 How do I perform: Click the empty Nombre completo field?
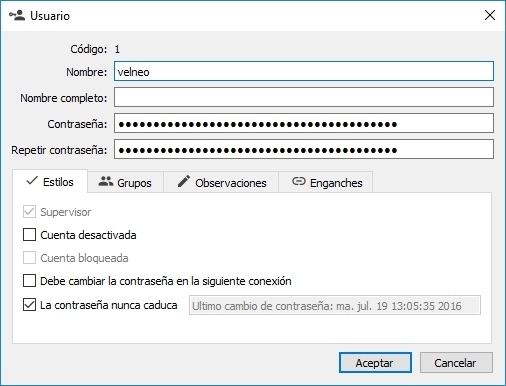tap(304, 97)
